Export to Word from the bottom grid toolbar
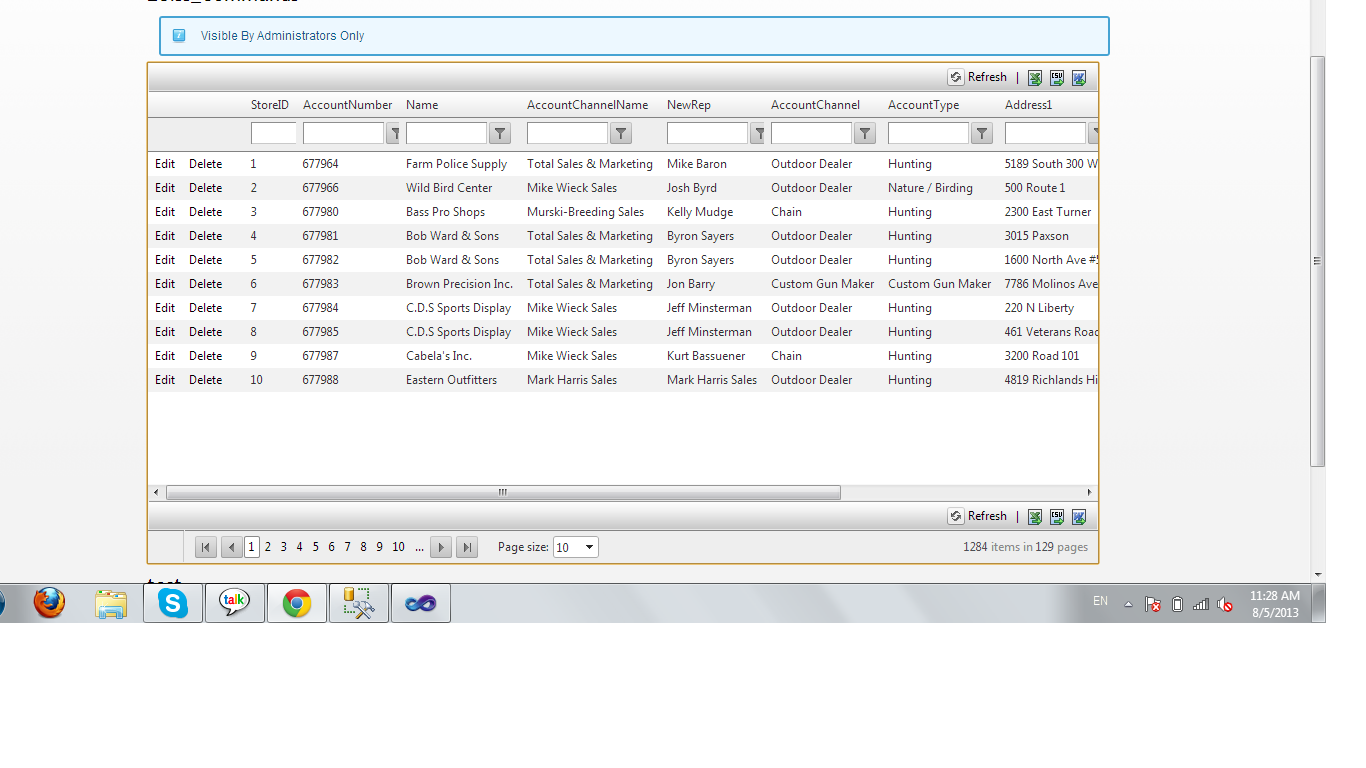Viewport: 1366px width, 768px height. pyautogui.click(x=1079, y=517)
